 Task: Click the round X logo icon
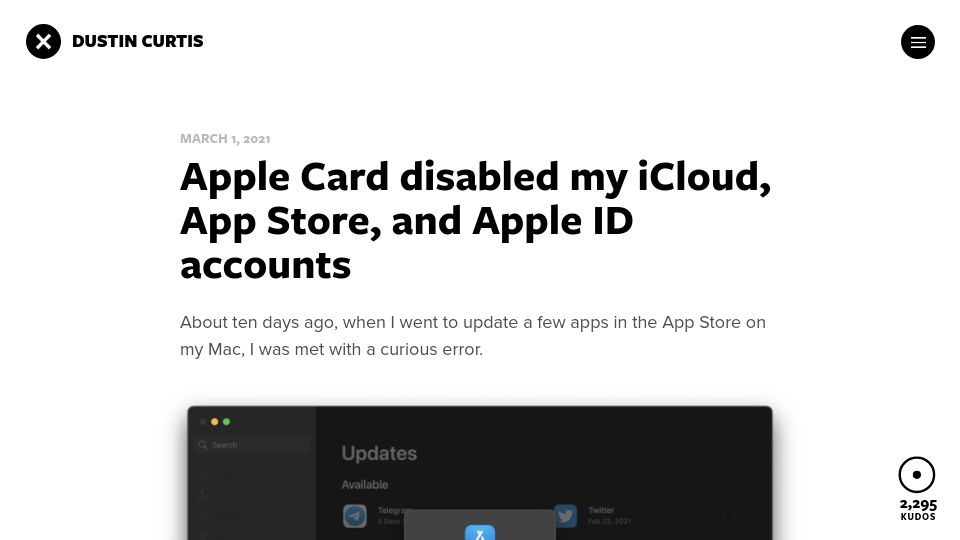pos(43,42)
